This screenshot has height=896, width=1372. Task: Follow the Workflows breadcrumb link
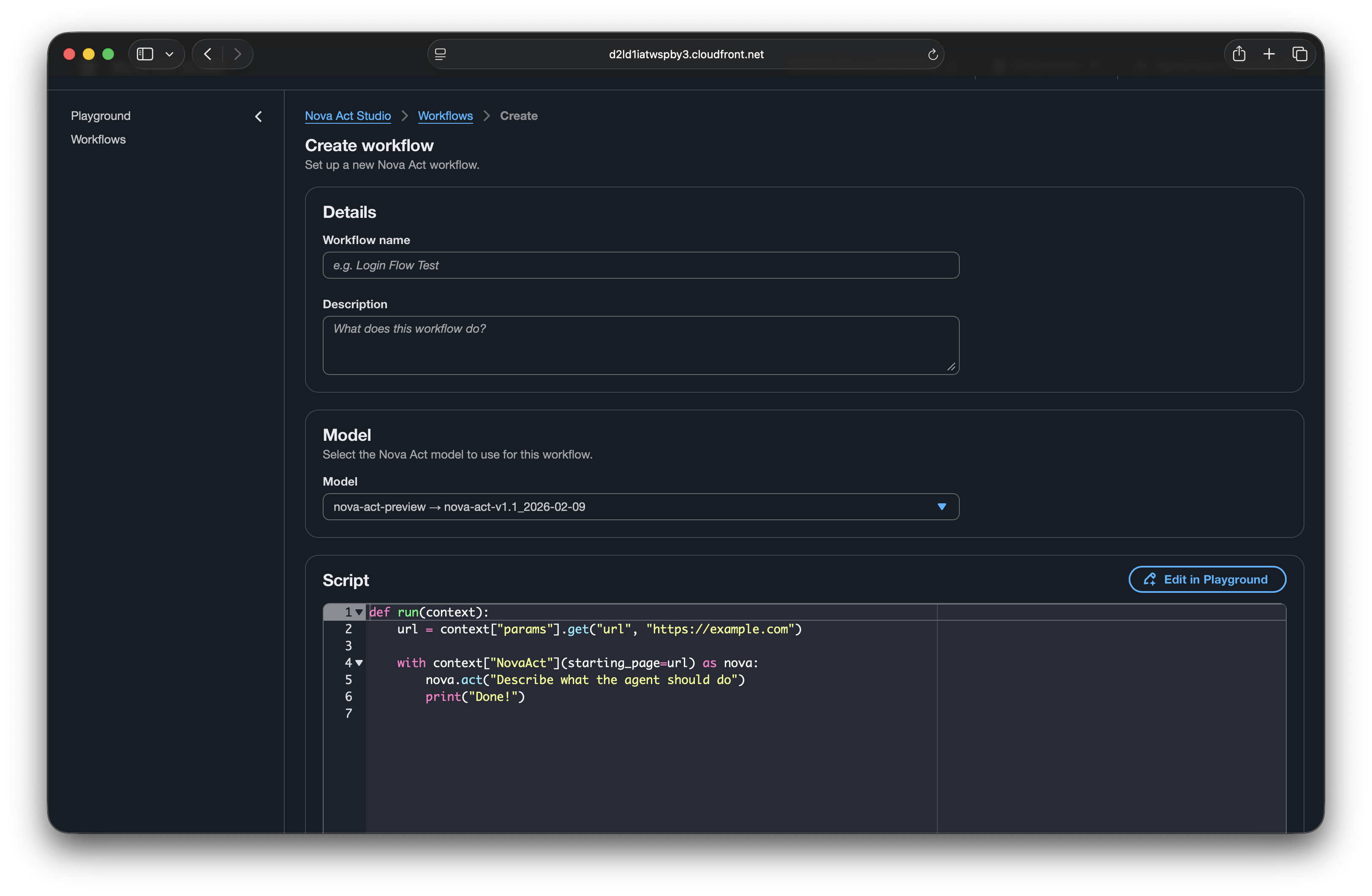click(445, 116)
